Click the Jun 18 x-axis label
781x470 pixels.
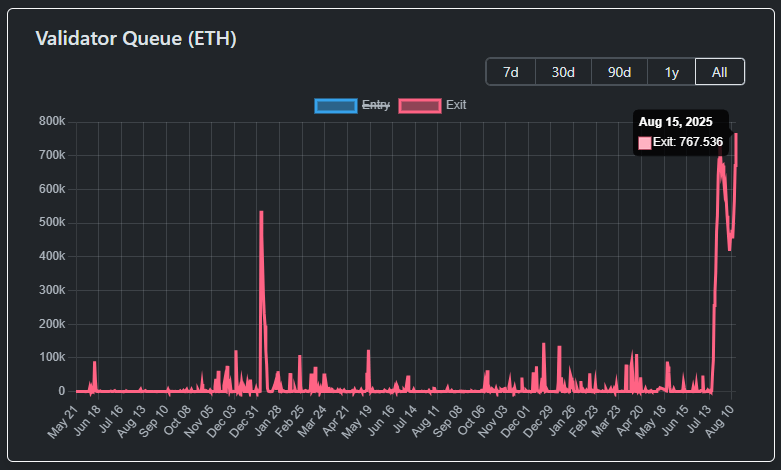(87, 420)
